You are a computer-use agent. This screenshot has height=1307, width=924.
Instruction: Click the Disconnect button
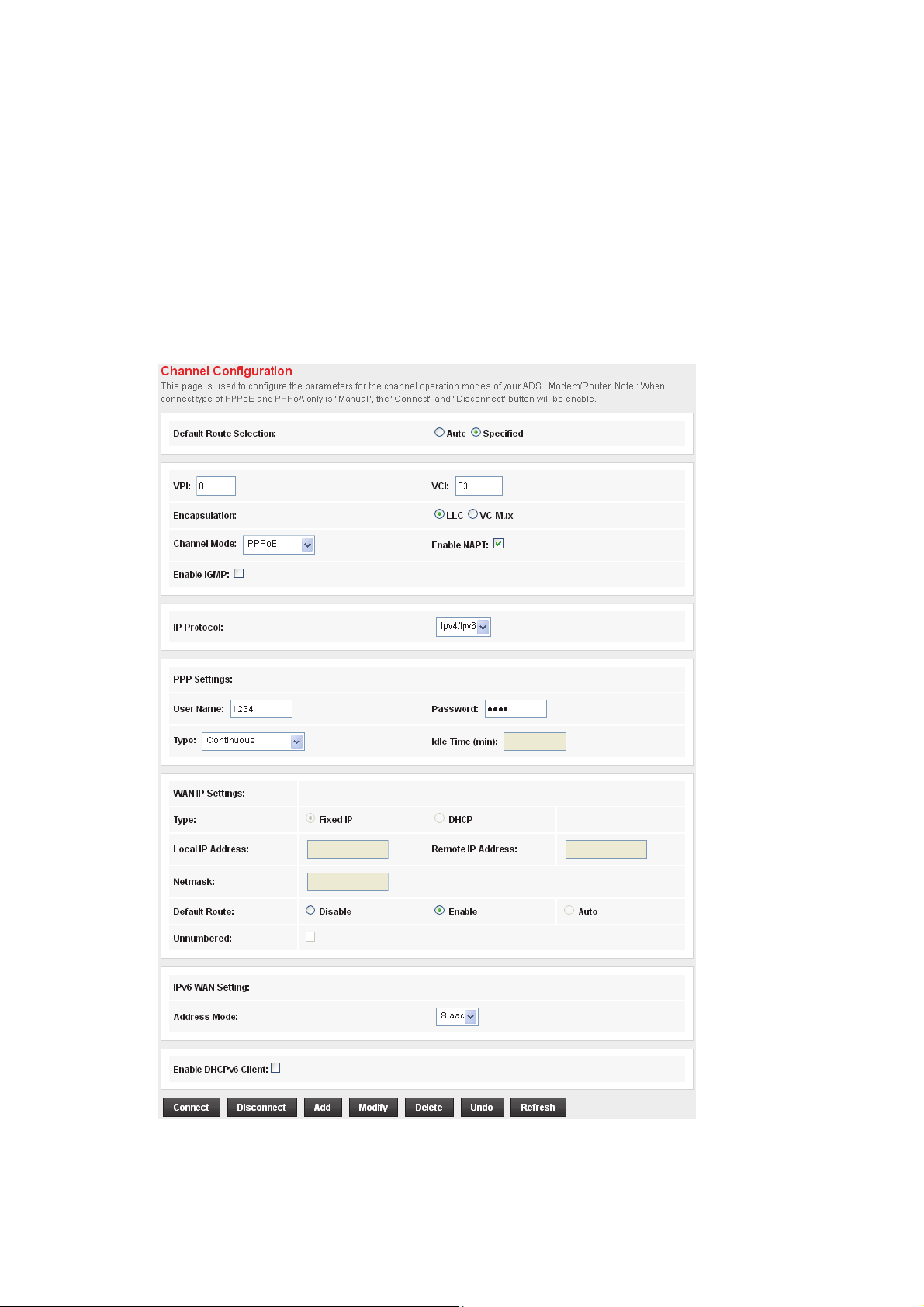[261, 1108]
